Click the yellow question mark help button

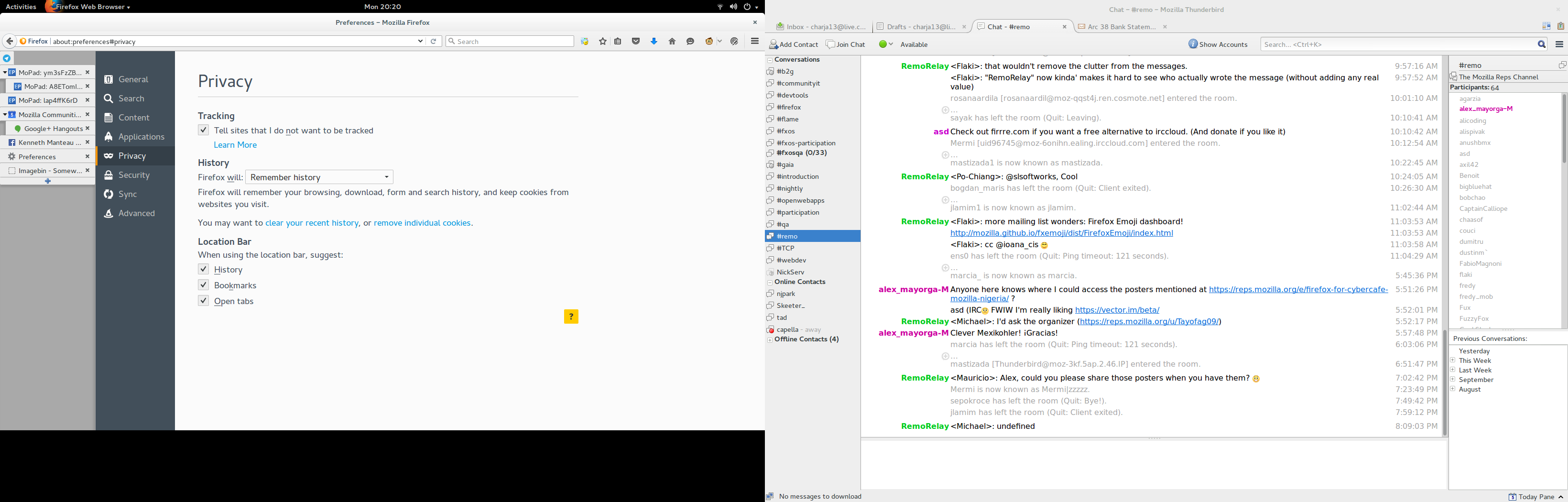coord(571,316)
